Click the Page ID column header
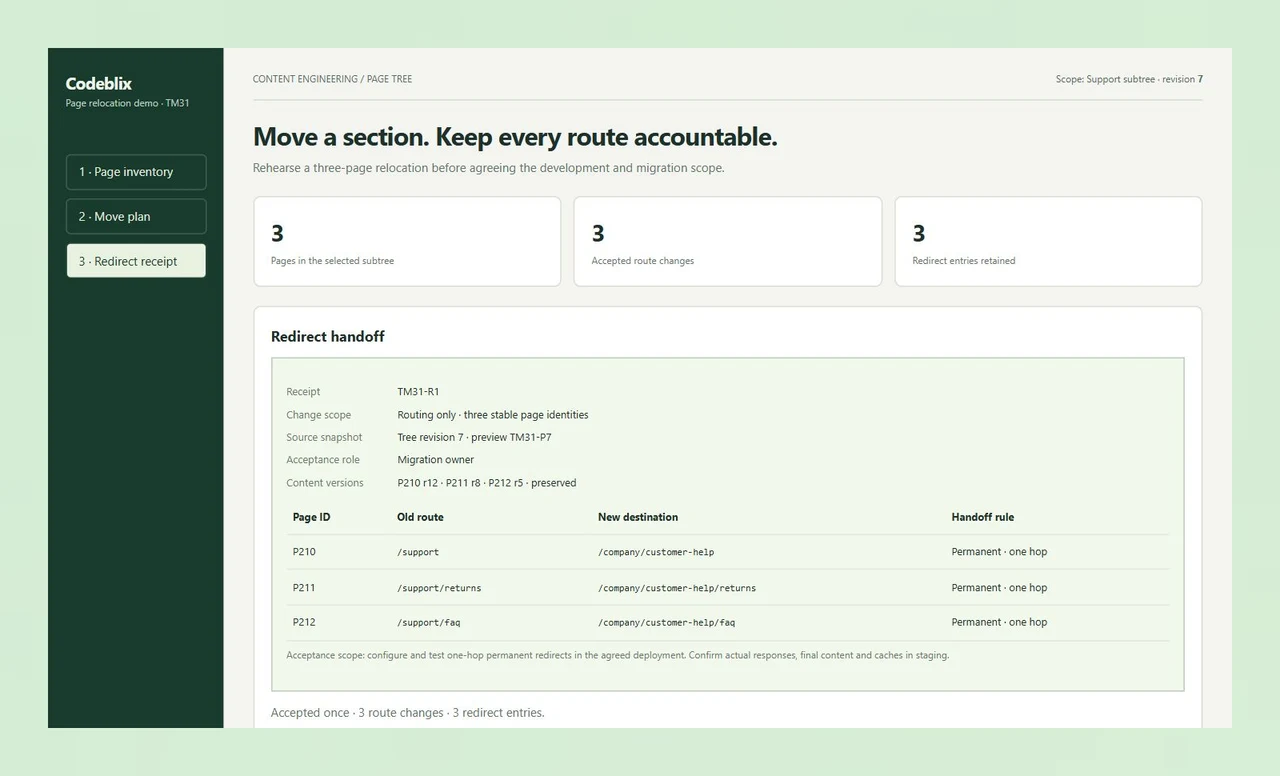Image resolution: width=1280 pixels, height=776 pixels. [311, 517]
